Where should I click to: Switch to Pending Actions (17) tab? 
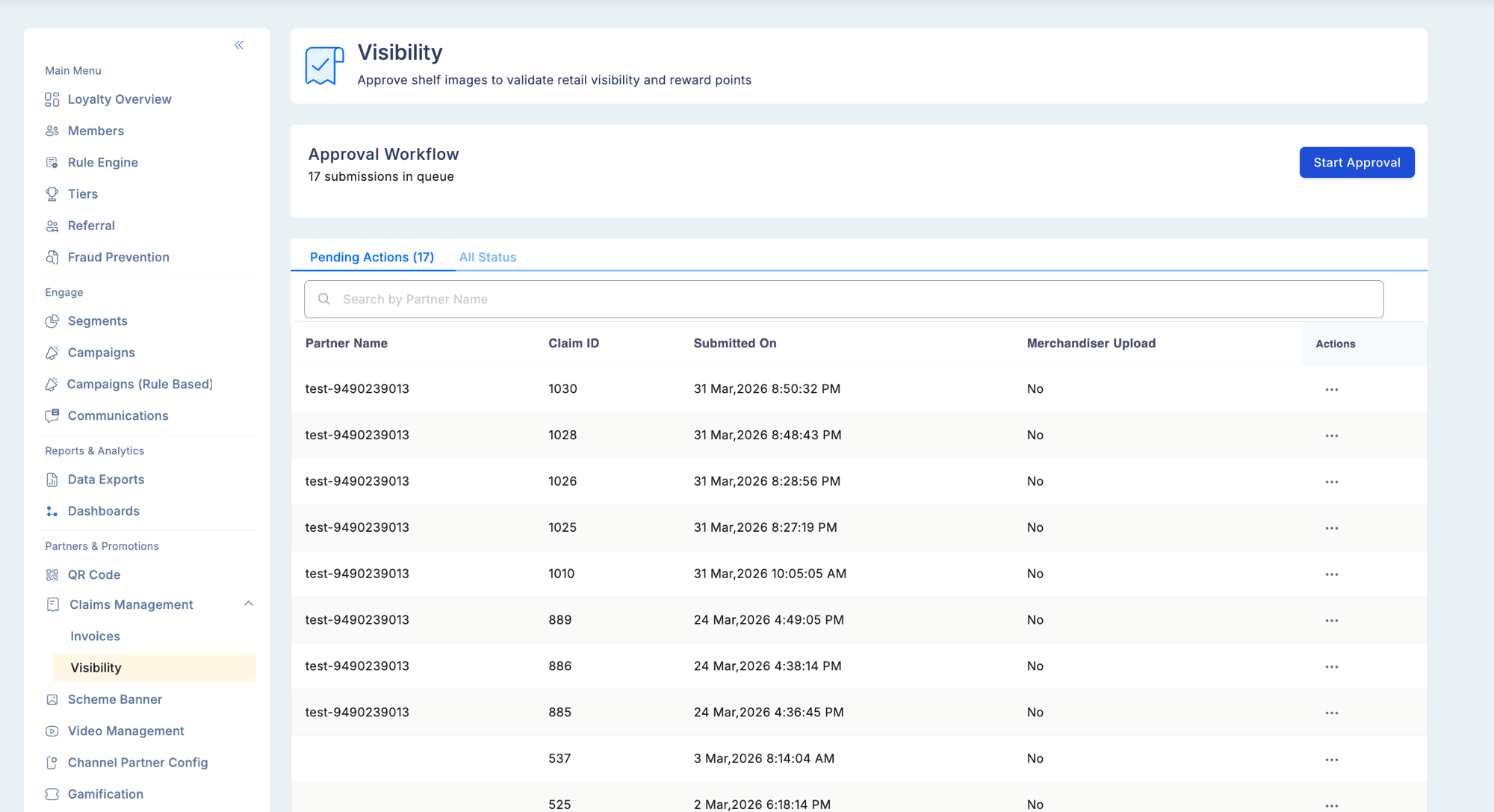click(372, 257)
